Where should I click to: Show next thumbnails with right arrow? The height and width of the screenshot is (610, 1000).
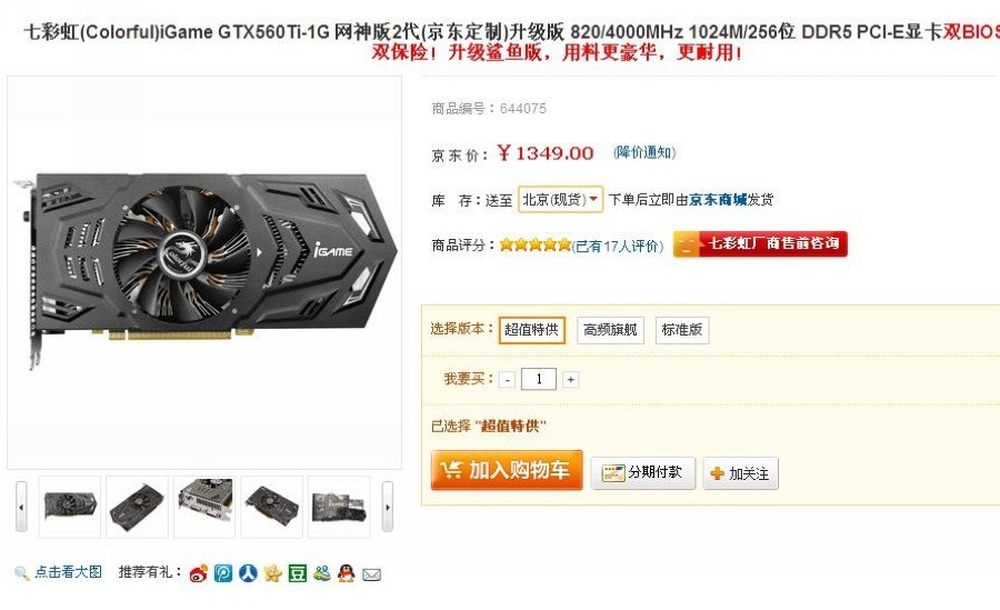[387, 507]
